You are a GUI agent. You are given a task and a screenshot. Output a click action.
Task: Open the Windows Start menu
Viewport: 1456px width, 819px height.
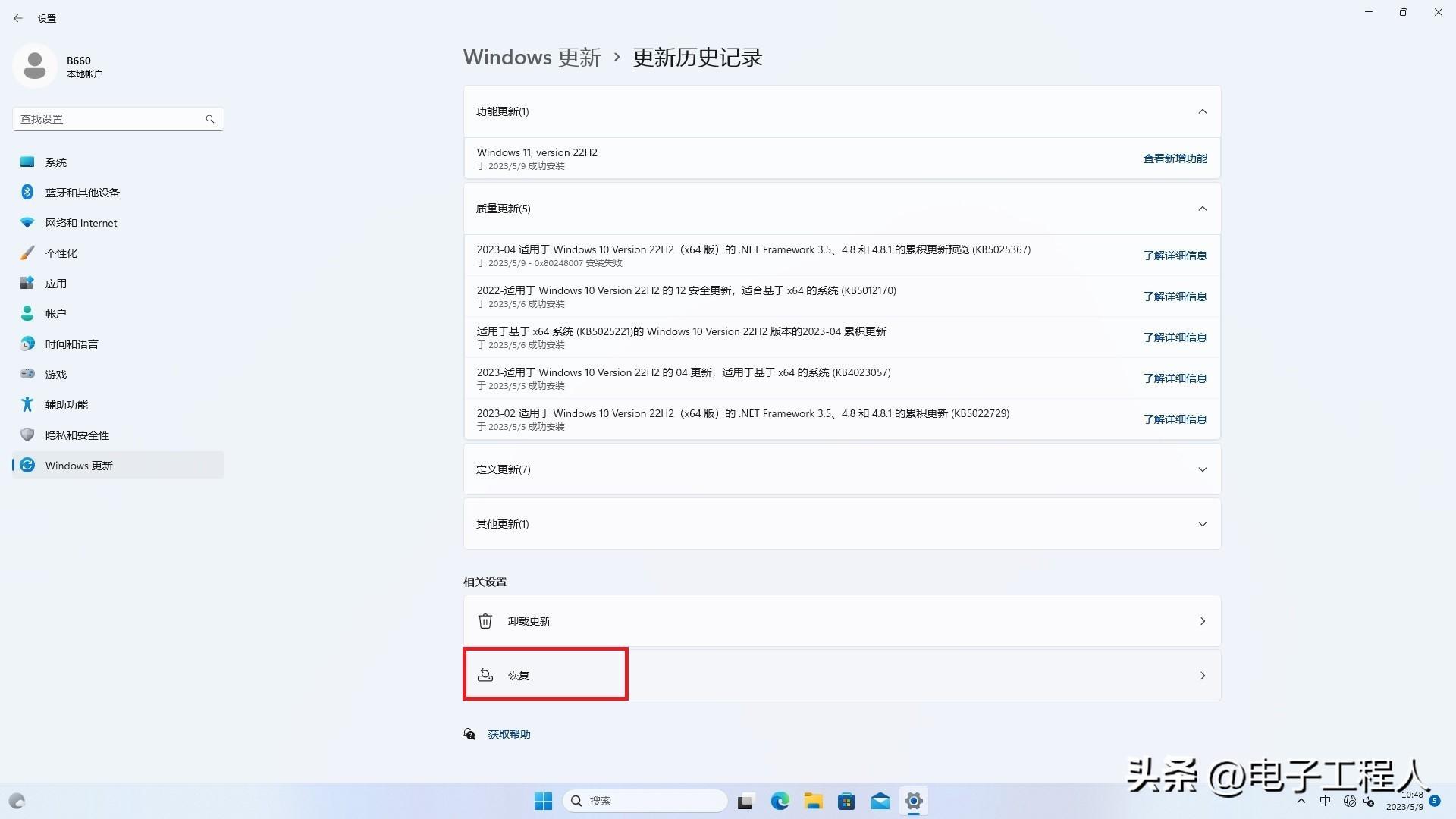(543, 801)
